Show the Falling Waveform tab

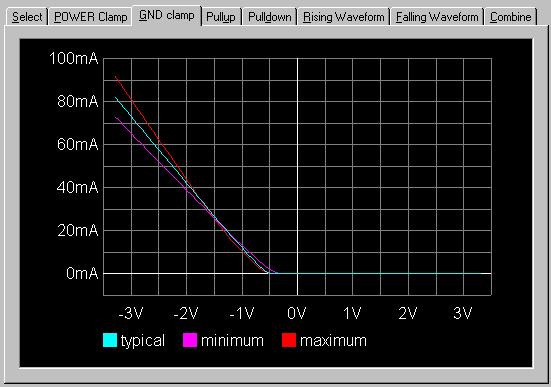[x=437, y=17]
